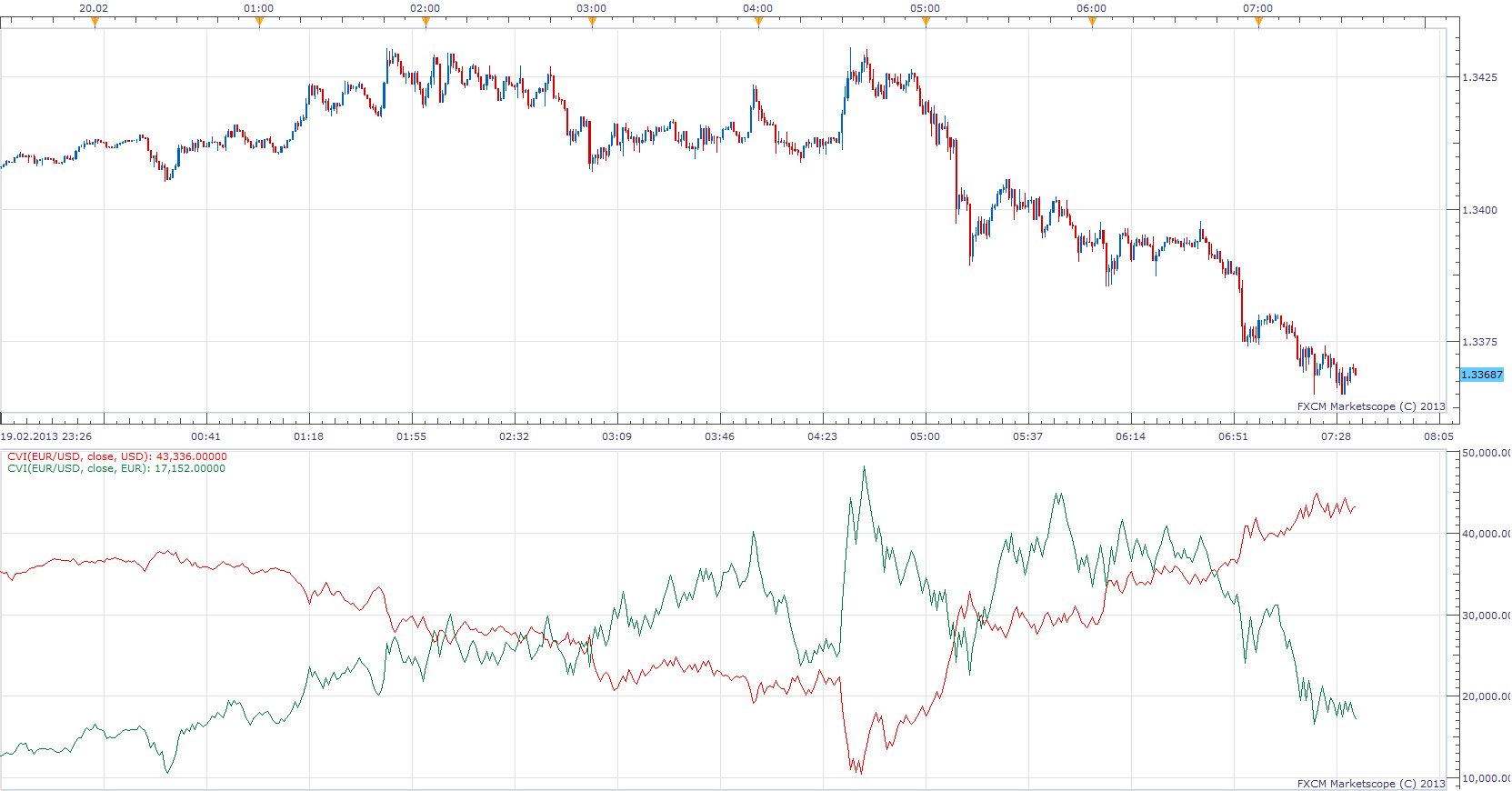Viewport: 1512px width, 791px height.
Task: Click 06:14 on the bottom time axis
Action: 1130,436
